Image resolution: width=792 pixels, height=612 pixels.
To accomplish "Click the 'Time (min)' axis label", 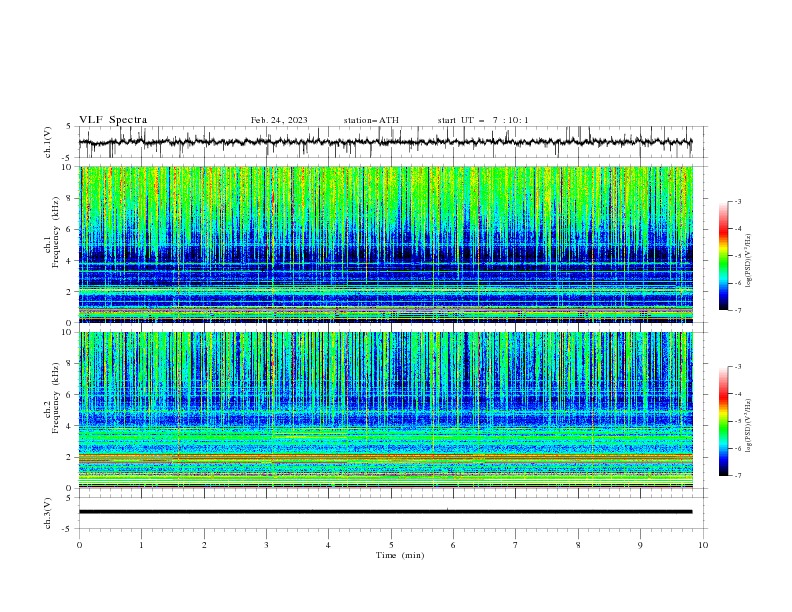I will pyautogui.click(x=400, y=555).
